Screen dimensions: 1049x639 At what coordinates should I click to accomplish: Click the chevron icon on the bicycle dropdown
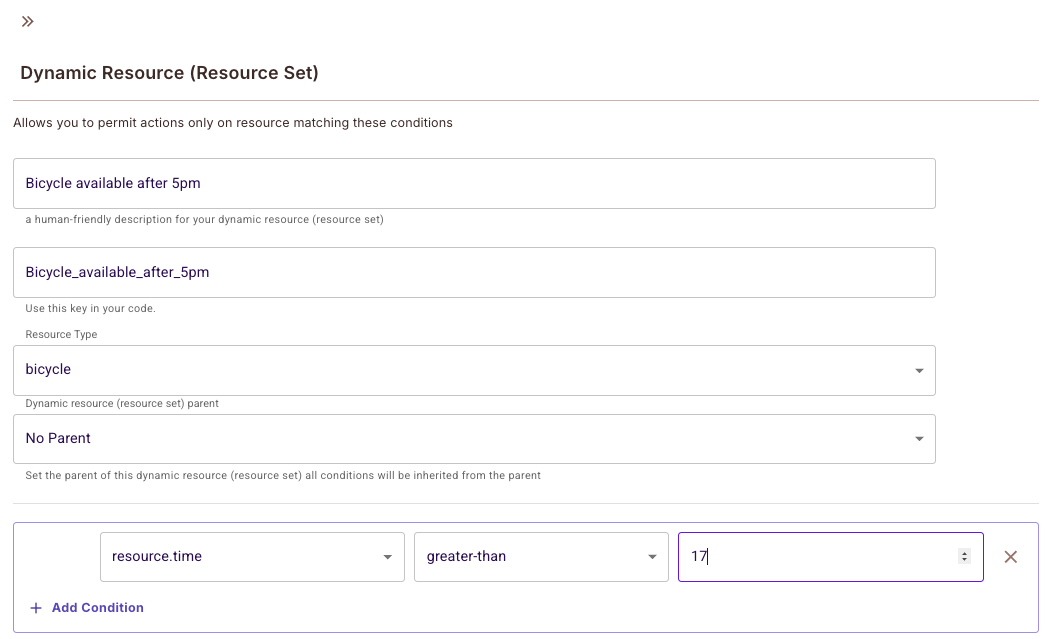pyautogui.click(x=919, y=370)
